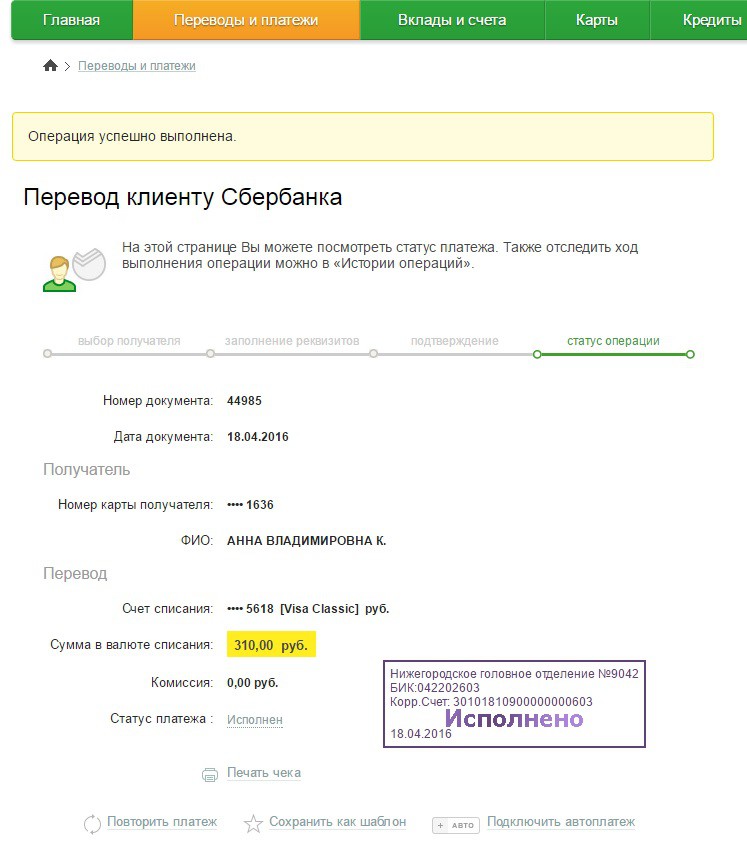Viewport: 747px width, 863px height.
Task: Click the star icon for saving a template
Action: coord(253,824)
